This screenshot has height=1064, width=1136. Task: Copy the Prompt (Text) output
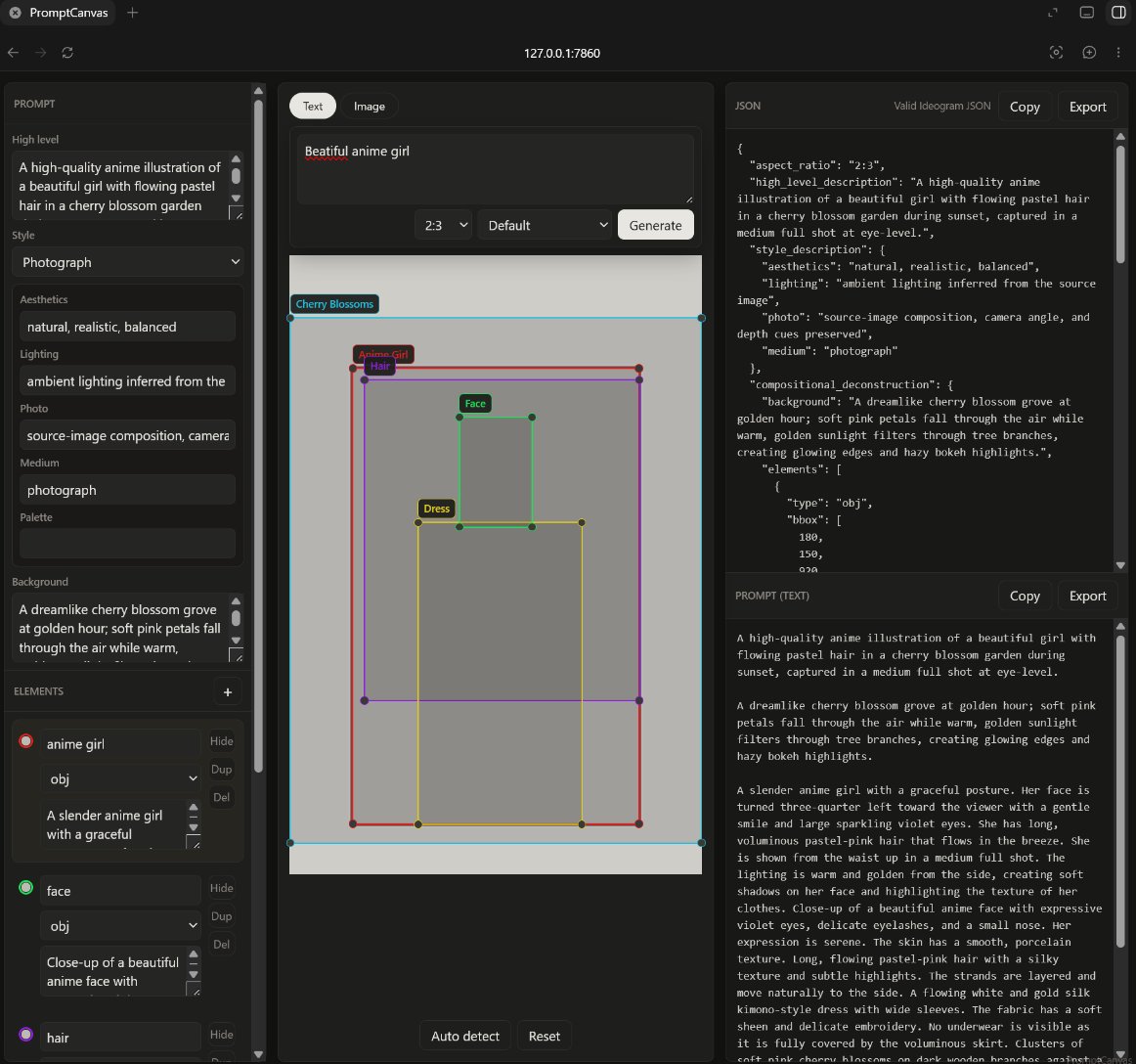[1025, 596]
